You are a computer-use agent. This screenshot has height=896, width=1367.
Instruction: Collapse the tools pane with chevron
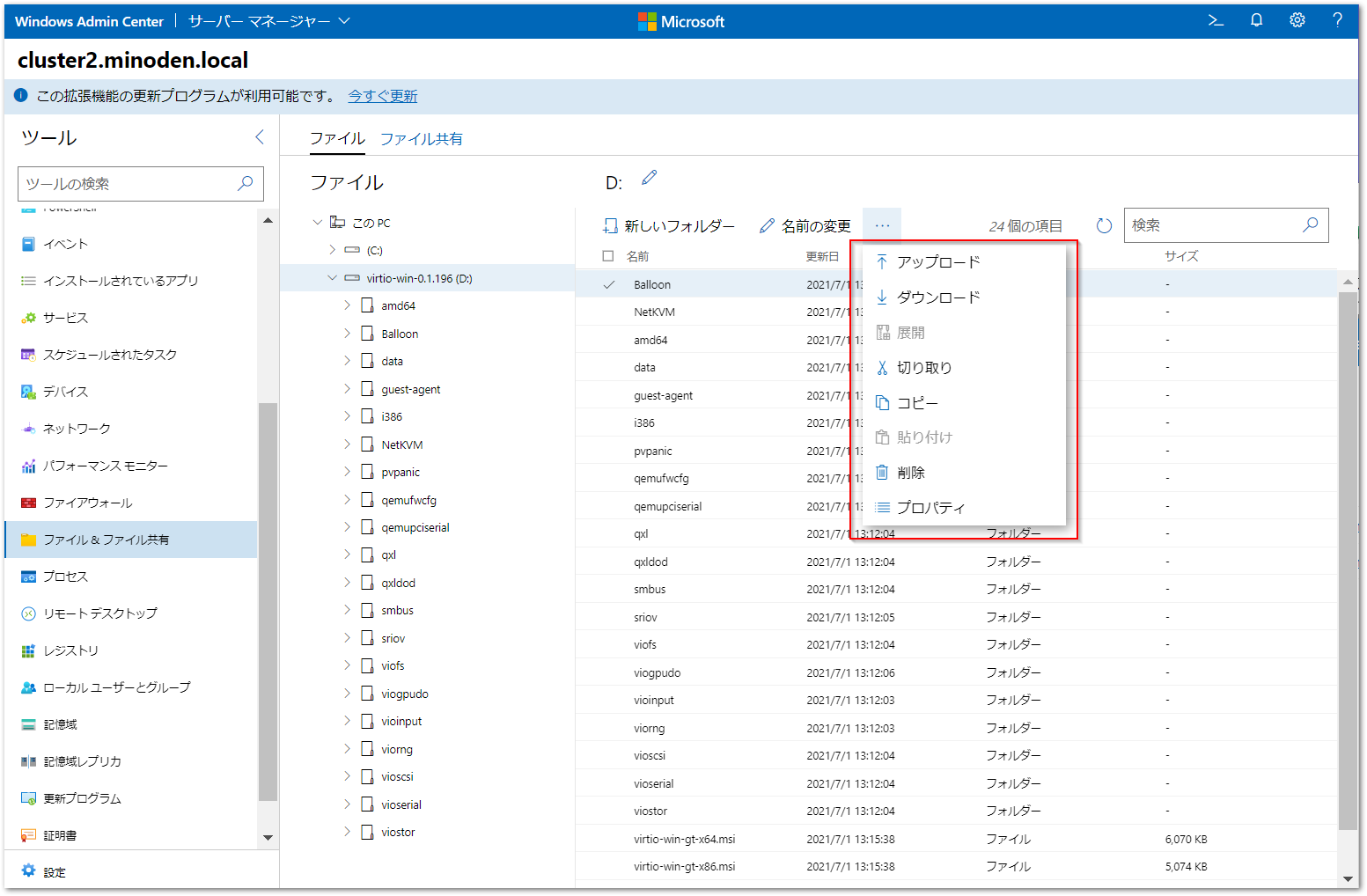tap(260, 136)
